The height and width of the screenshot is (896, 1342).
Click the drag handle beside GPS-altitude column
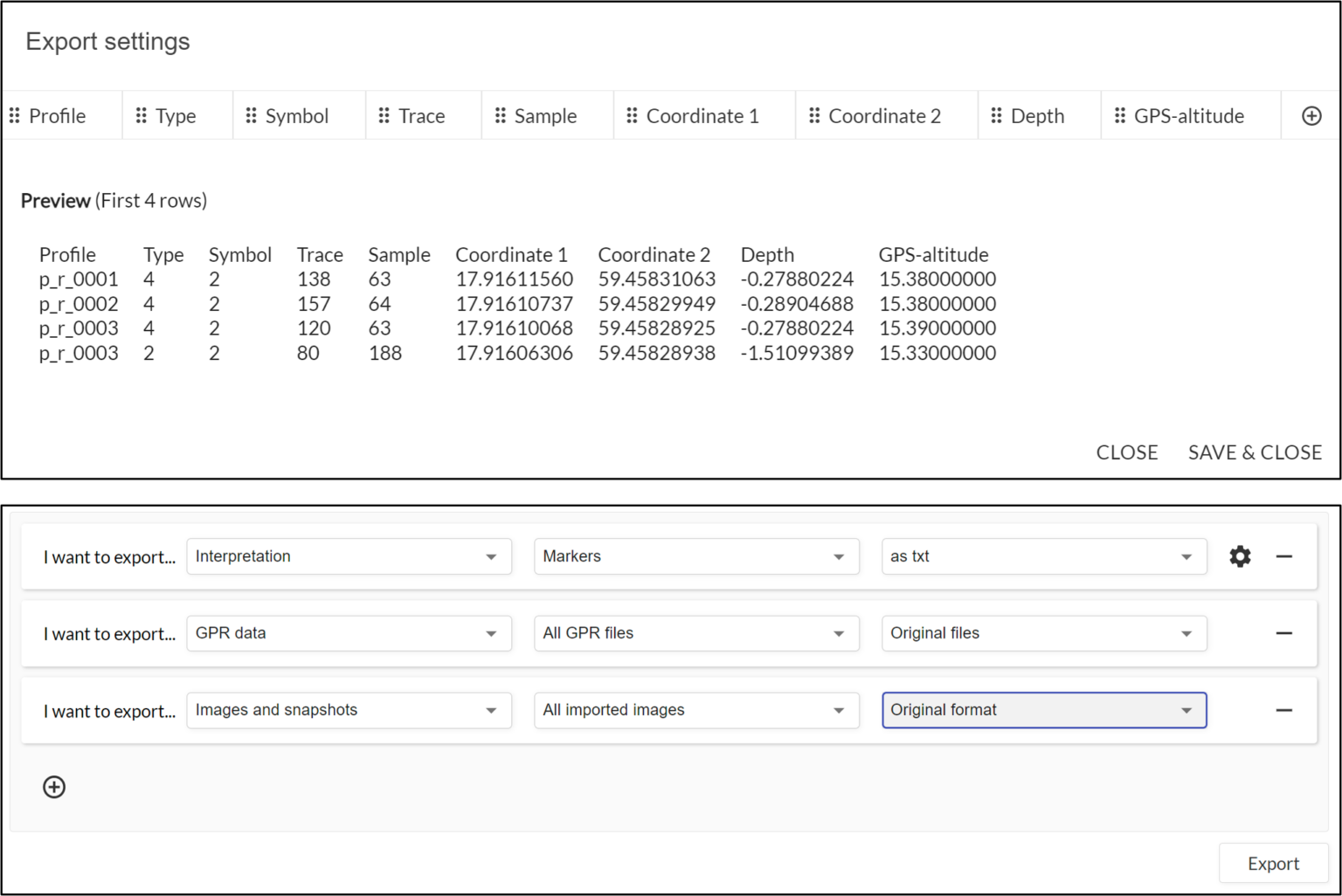click(x=1119, y=115)
